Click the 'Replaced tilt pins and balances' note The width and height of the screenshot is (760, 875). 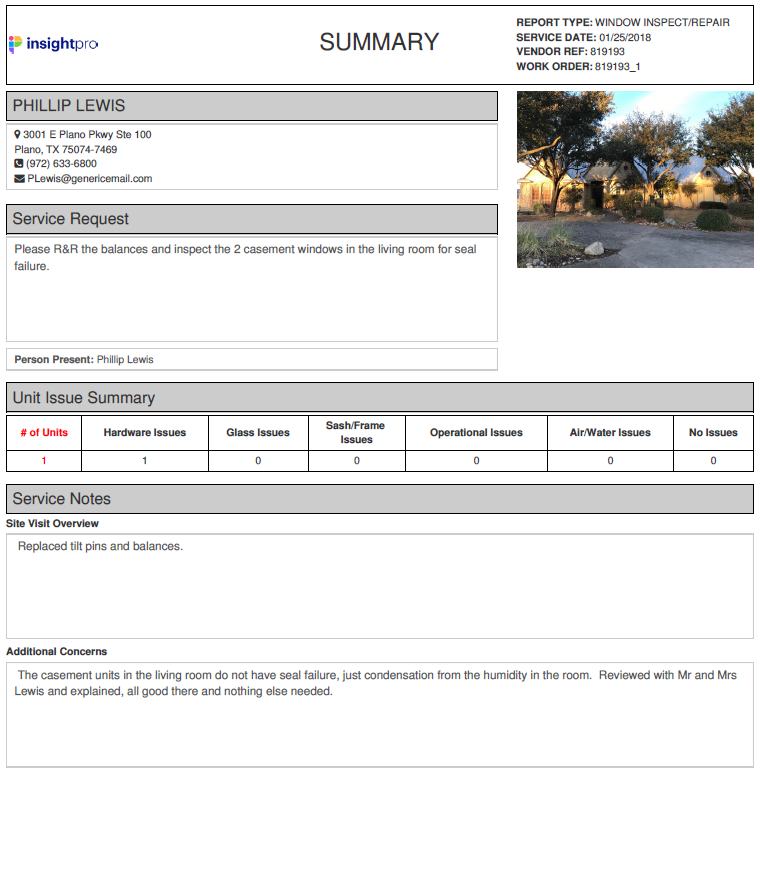(100, 546)
